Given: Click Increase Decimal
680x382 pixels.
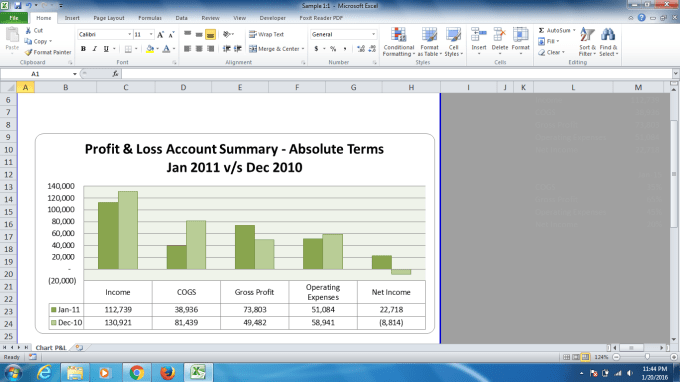Looking at the screenshot, I should (361, 49).
